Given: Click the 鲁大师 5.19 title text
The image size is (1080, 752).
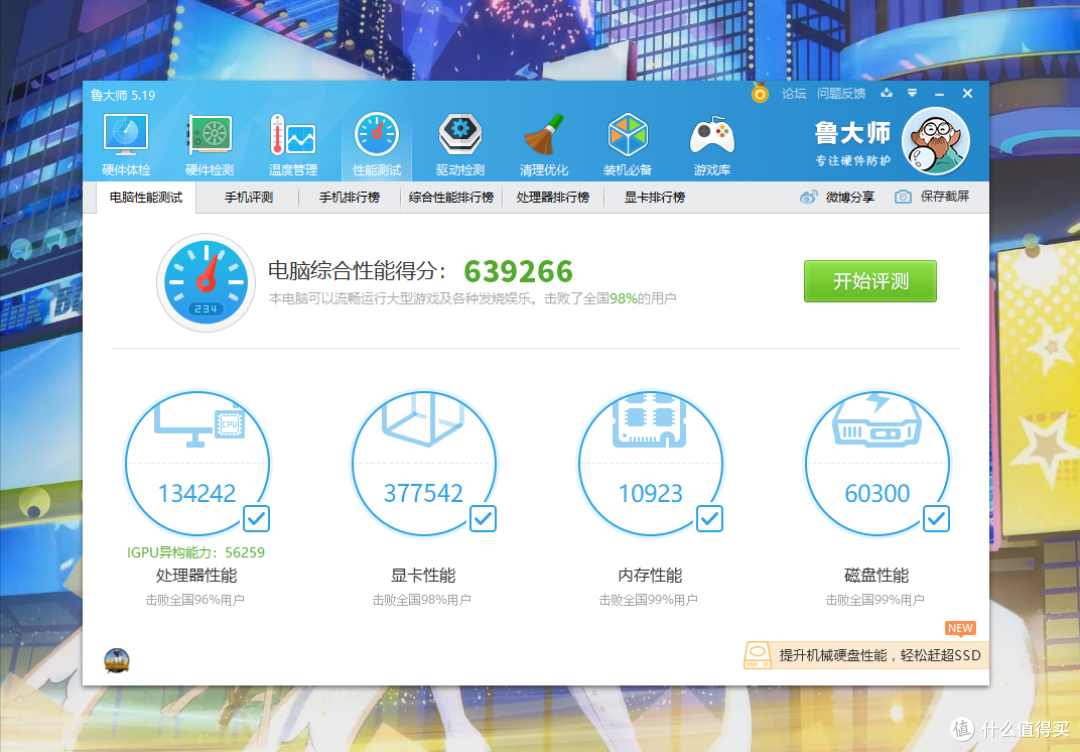Looking at the screenshot, I should 123,95.
